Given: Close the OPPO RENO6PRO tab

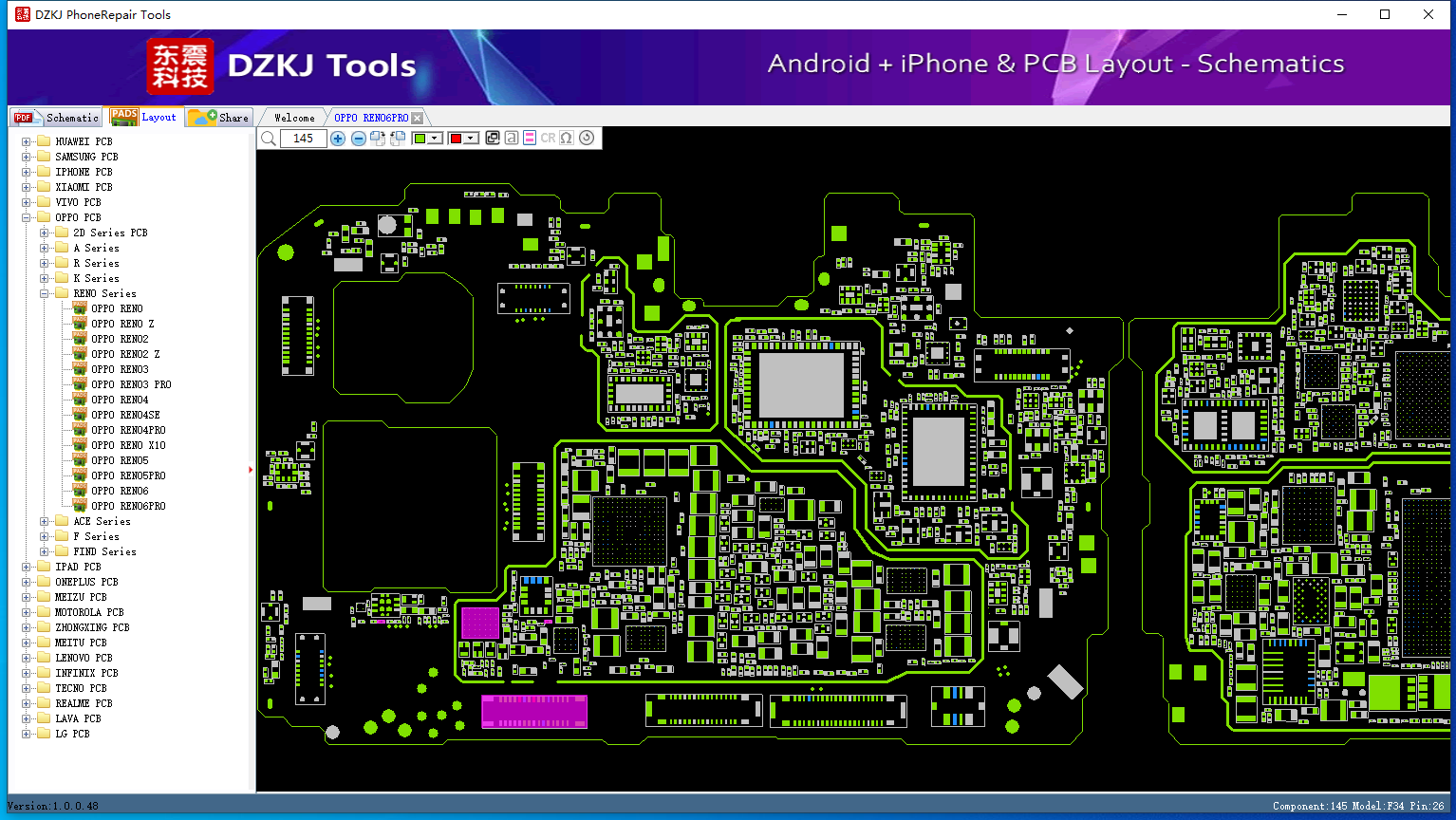Looking at the screenshot, I should pyautogui.click(x=418, y=119).
